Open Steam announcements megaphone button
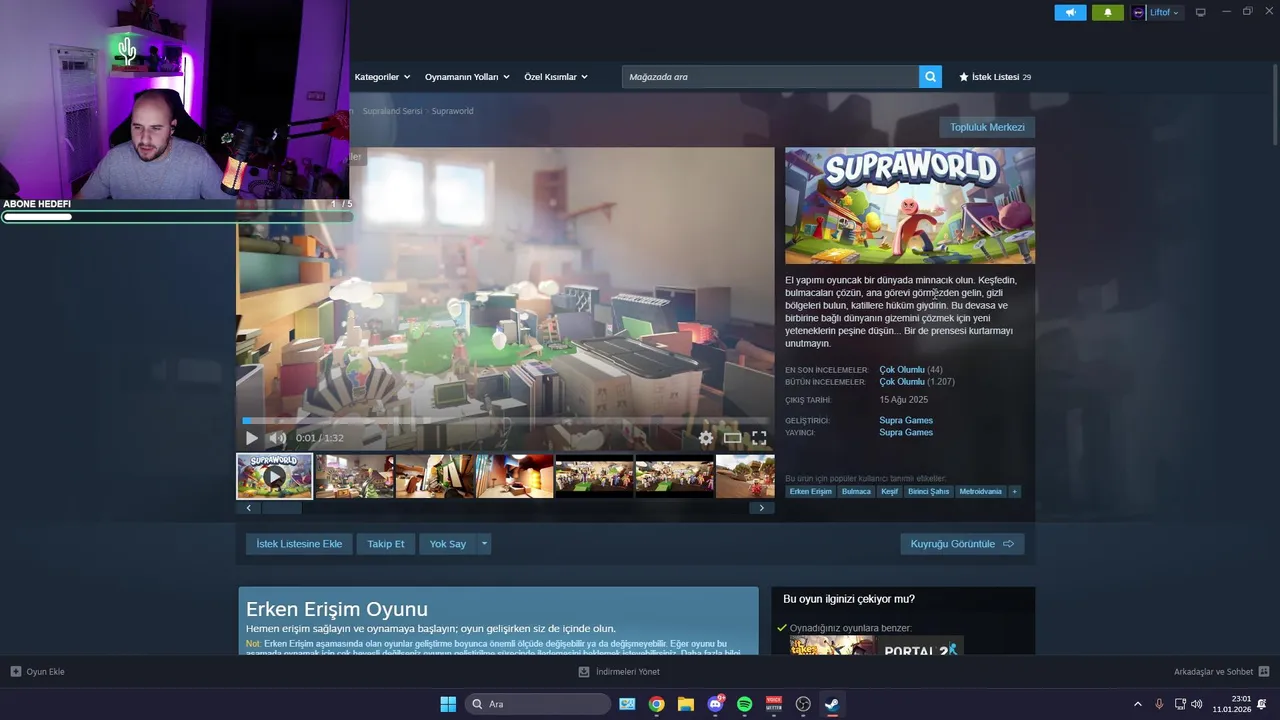Image resolution: width=1280 pixels, height=720 pixels. pos(1070,13)
